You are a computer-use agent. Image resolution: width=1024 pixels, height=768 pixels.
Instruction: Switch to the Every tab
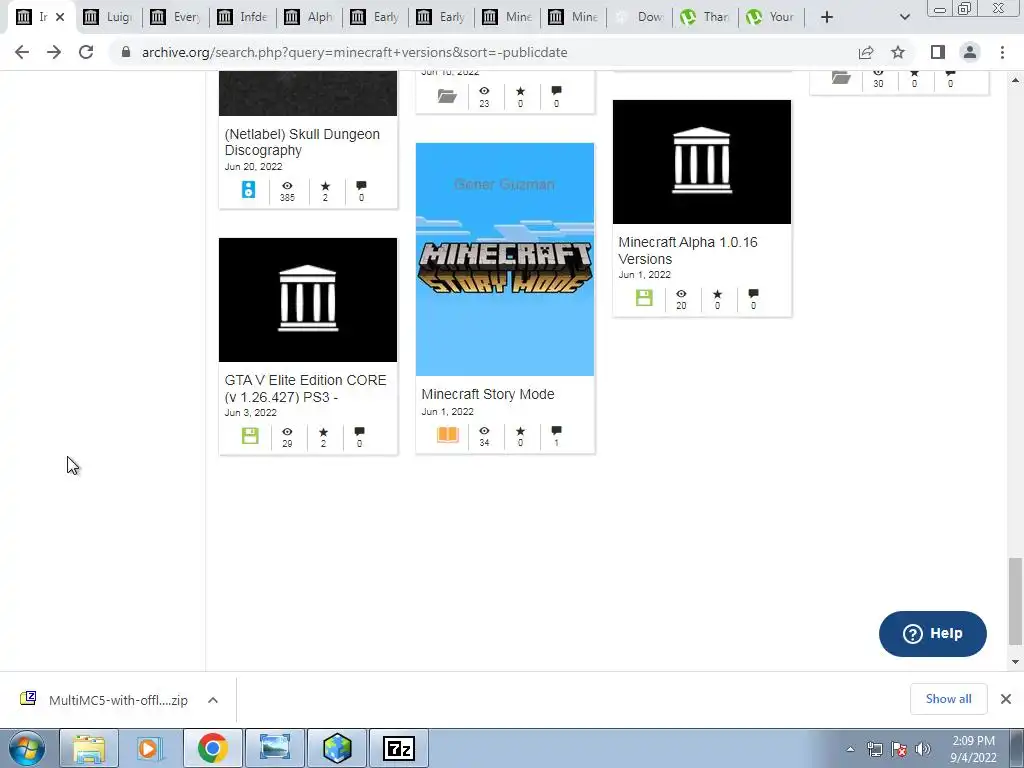pos(175,17)
